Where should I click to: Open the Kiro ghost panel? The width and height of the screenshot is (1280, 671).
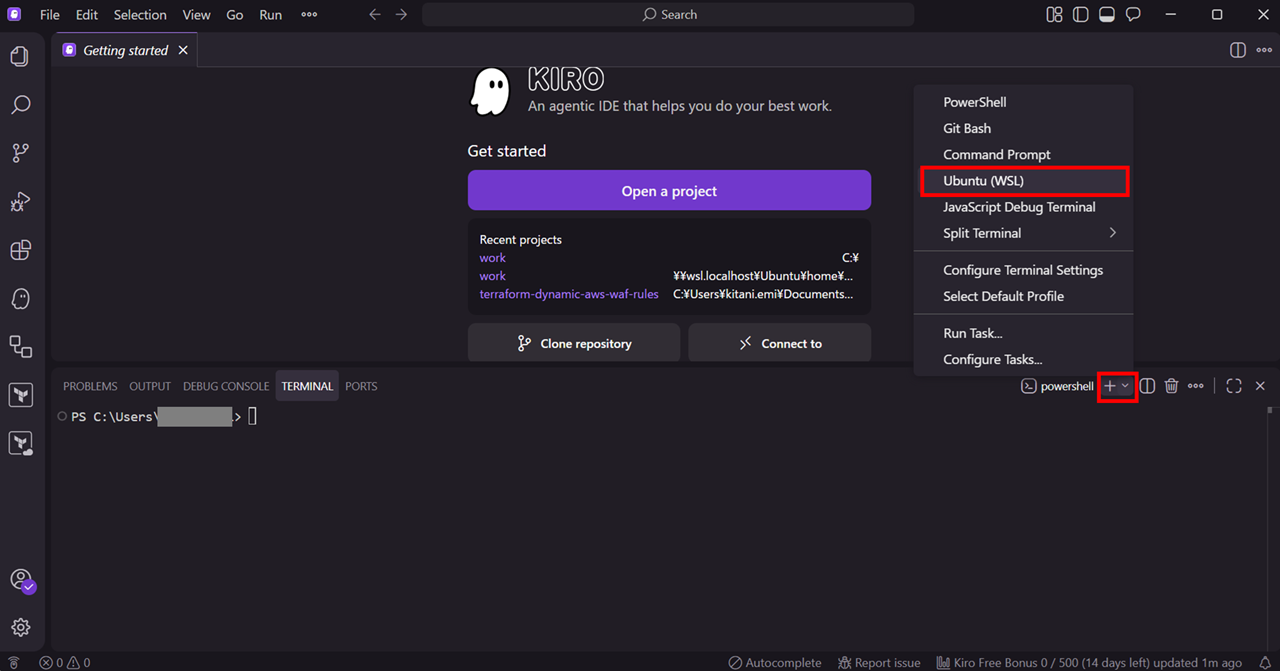click(20, 299)
